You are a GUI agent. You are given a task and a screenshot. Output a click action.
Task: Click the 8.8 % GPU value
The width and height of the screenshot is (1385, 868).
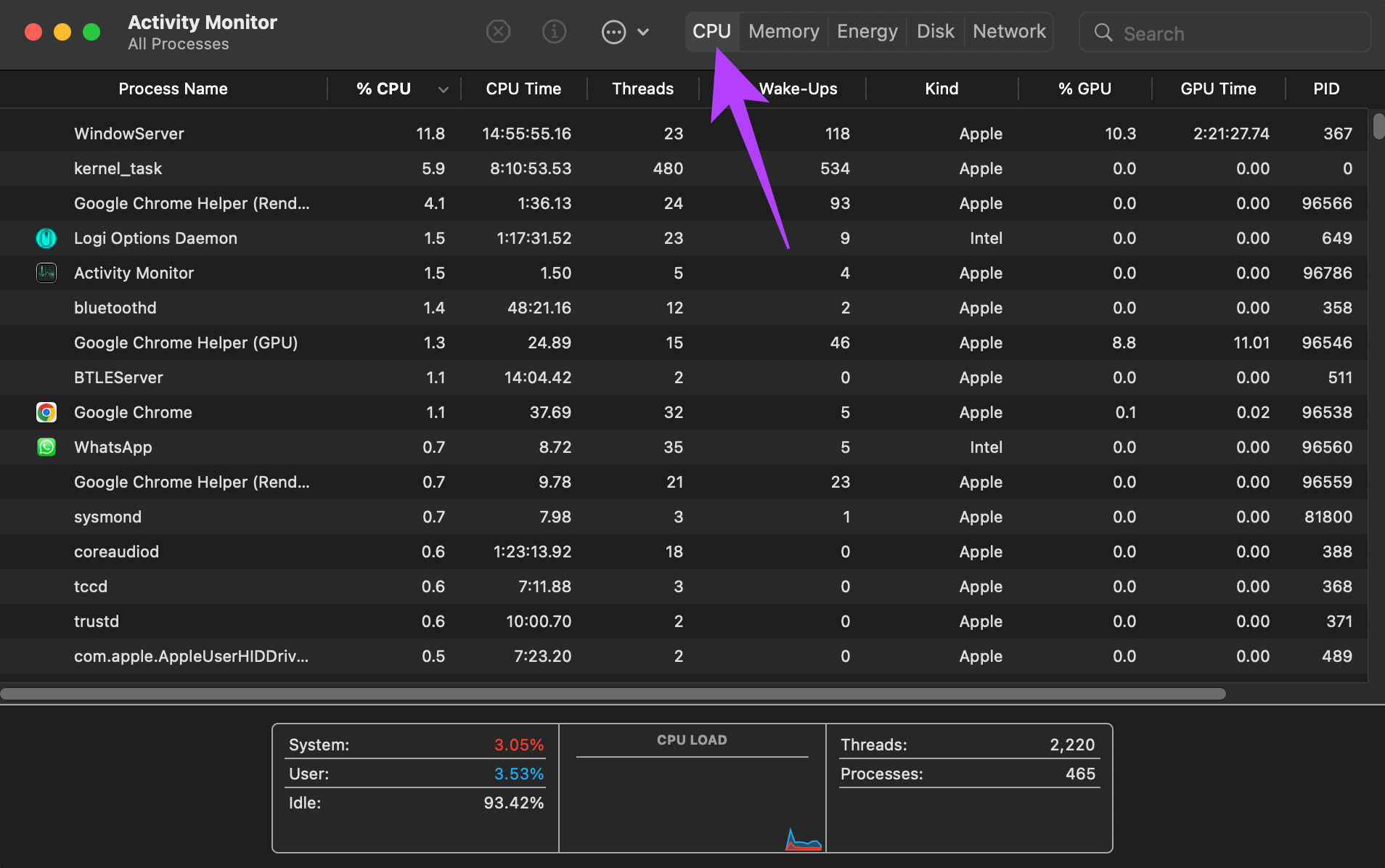1124,343
